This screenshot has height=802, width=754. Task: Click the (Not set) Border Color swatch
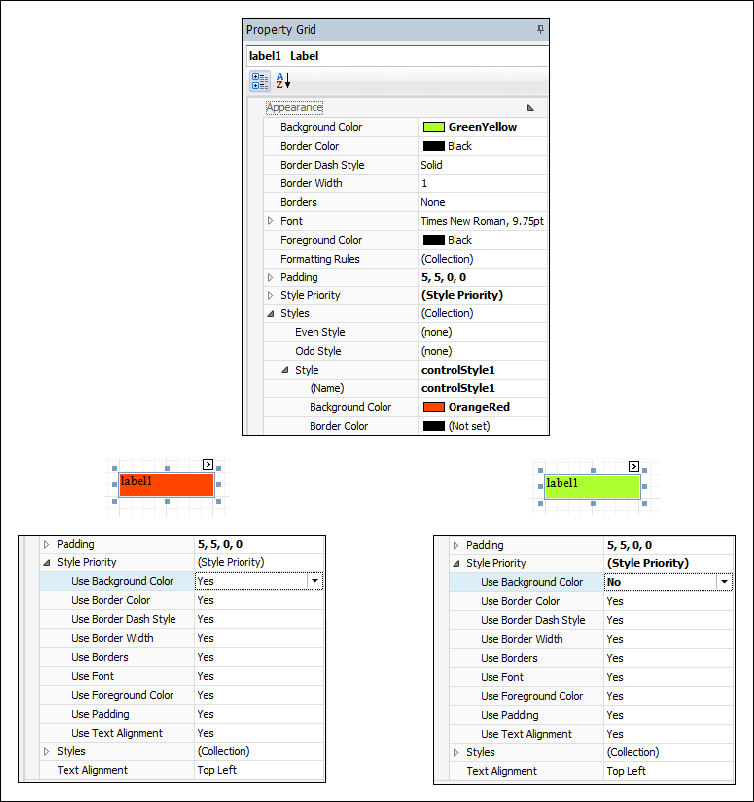[434, 426]
